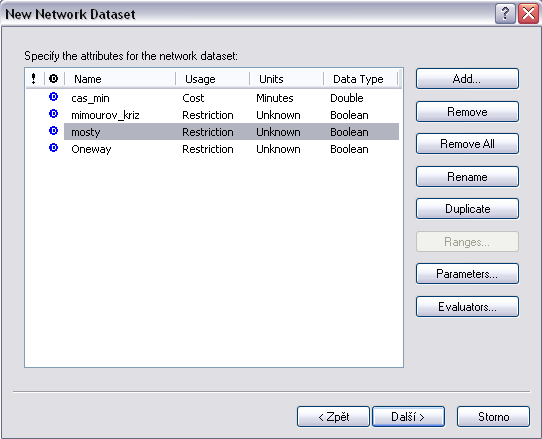Click the blue icon next to mimourov_kriz
542x439 pixels.
[54, 114]
